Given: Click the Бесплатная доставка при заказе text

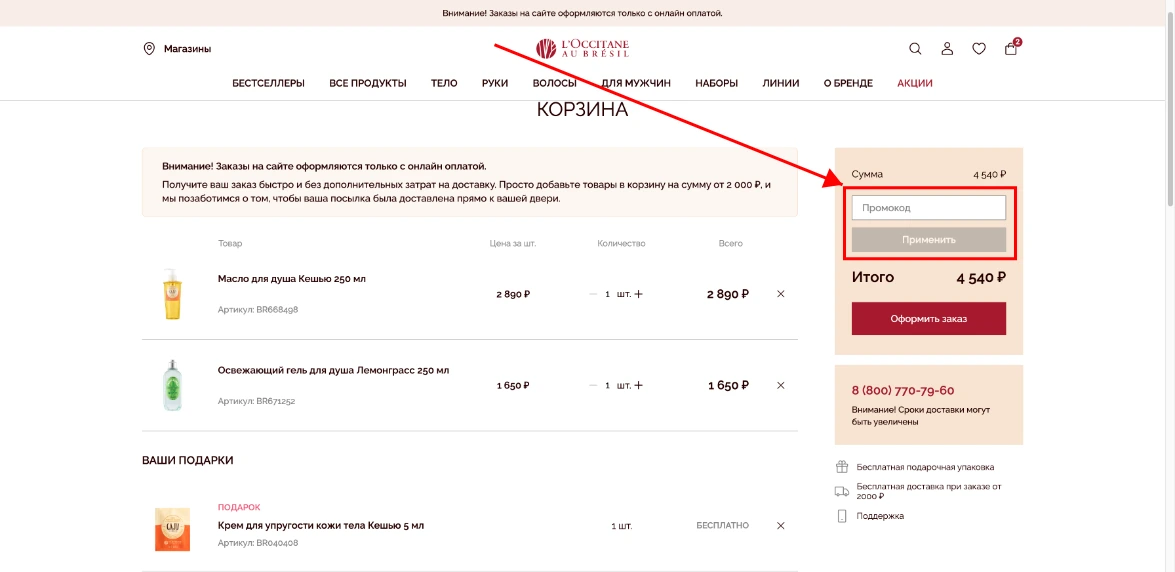Looking at the screenshot, I should [928, 491].
